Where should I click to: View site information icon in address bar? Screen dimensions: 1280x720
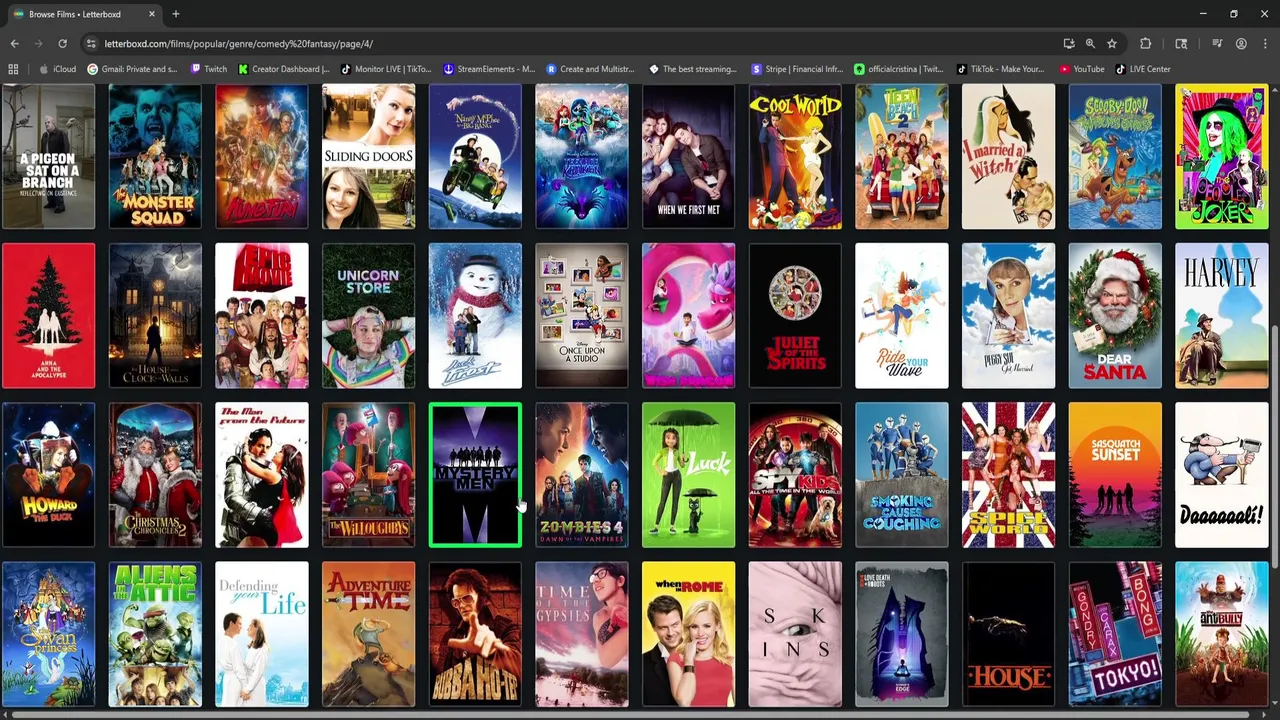click(91, 44)
